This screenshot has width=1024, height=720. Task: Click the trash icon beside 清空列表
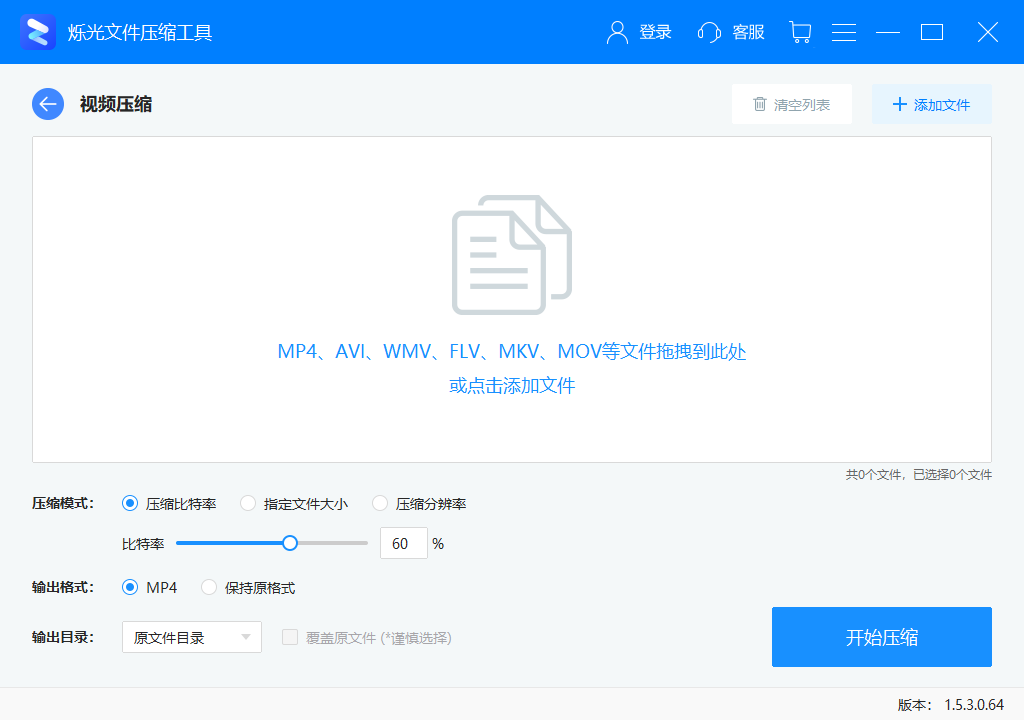point(761,104)
